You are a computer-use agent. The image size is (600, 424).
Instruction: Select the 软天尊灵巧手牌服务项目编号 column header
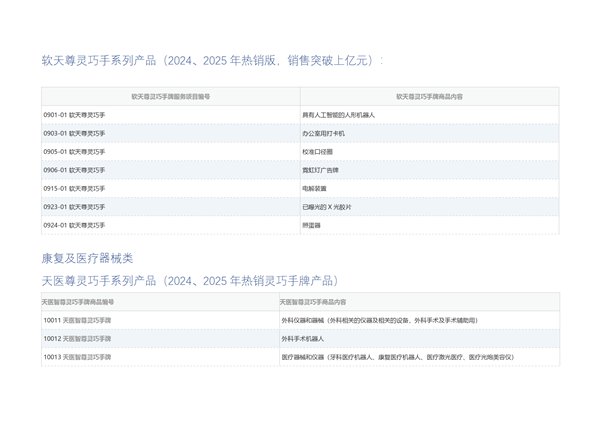170,97
